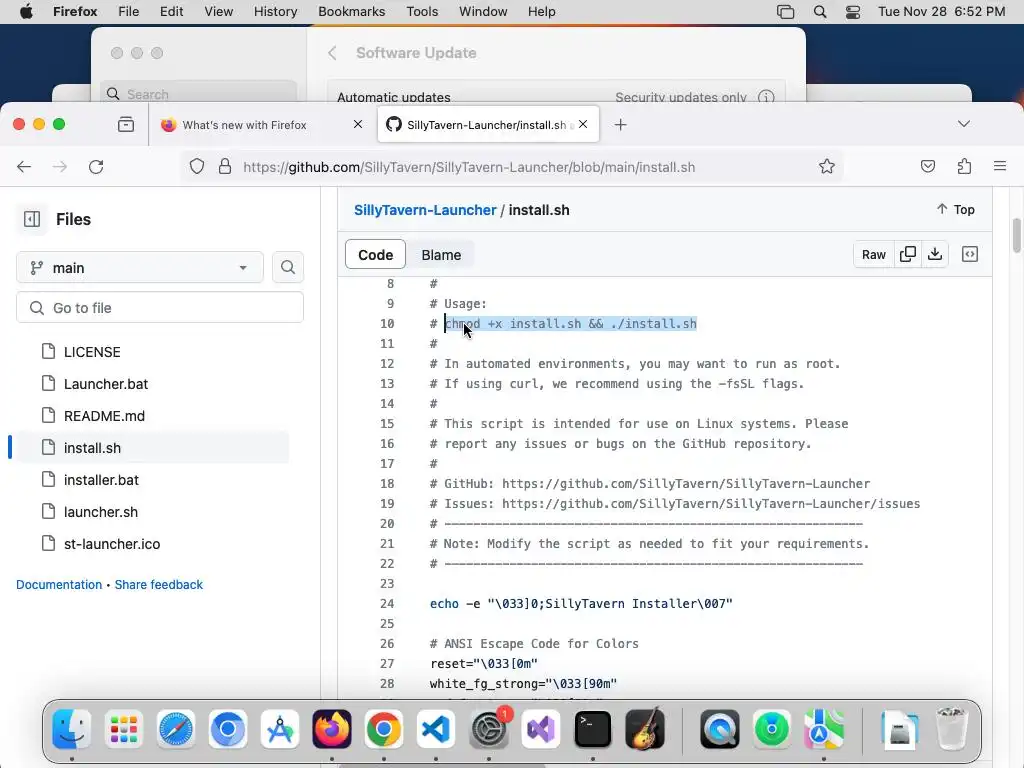Collapse the Files tree side panel
Screen dimensions: 1024x768
(x=32, y=219)
